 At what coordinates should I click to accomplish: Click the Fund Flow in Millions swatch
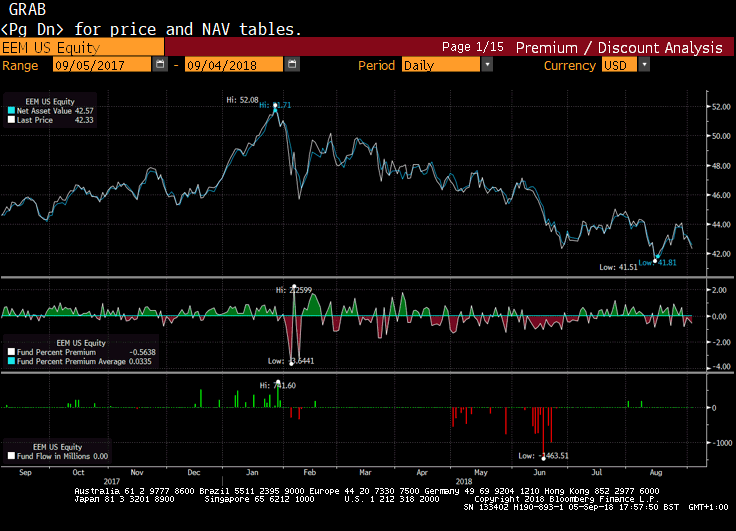click(x=11, y=456)
